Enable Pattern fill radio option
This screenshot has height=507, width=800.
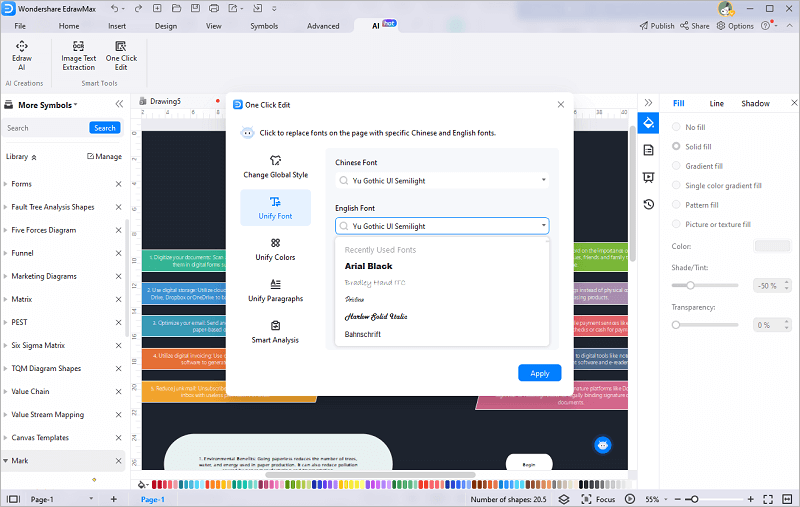(x=677, y=205)
